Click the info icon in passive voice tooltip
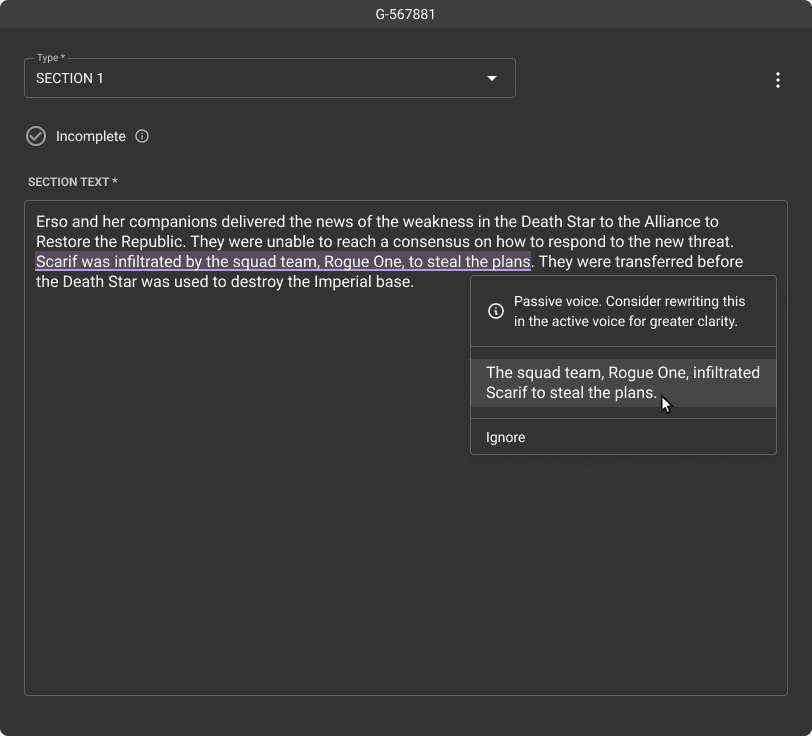 click(x=496, y=311)
